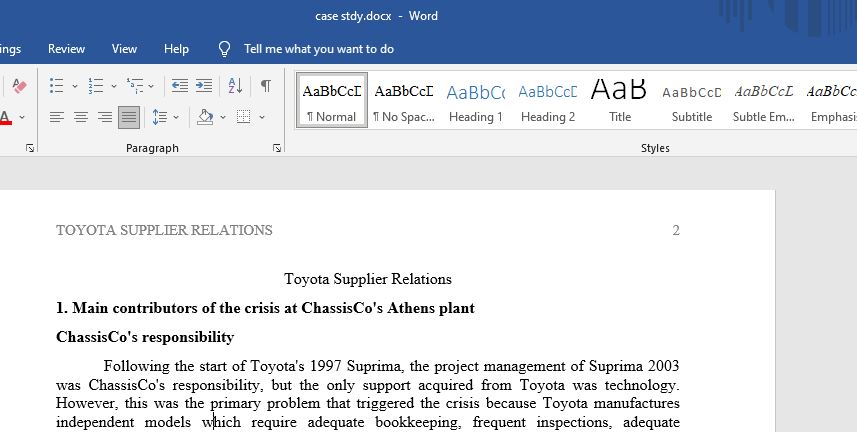The width and height of the screenshot is (857, 432).
Task: Open borders dropdown arrow
Action: [262, 117]
